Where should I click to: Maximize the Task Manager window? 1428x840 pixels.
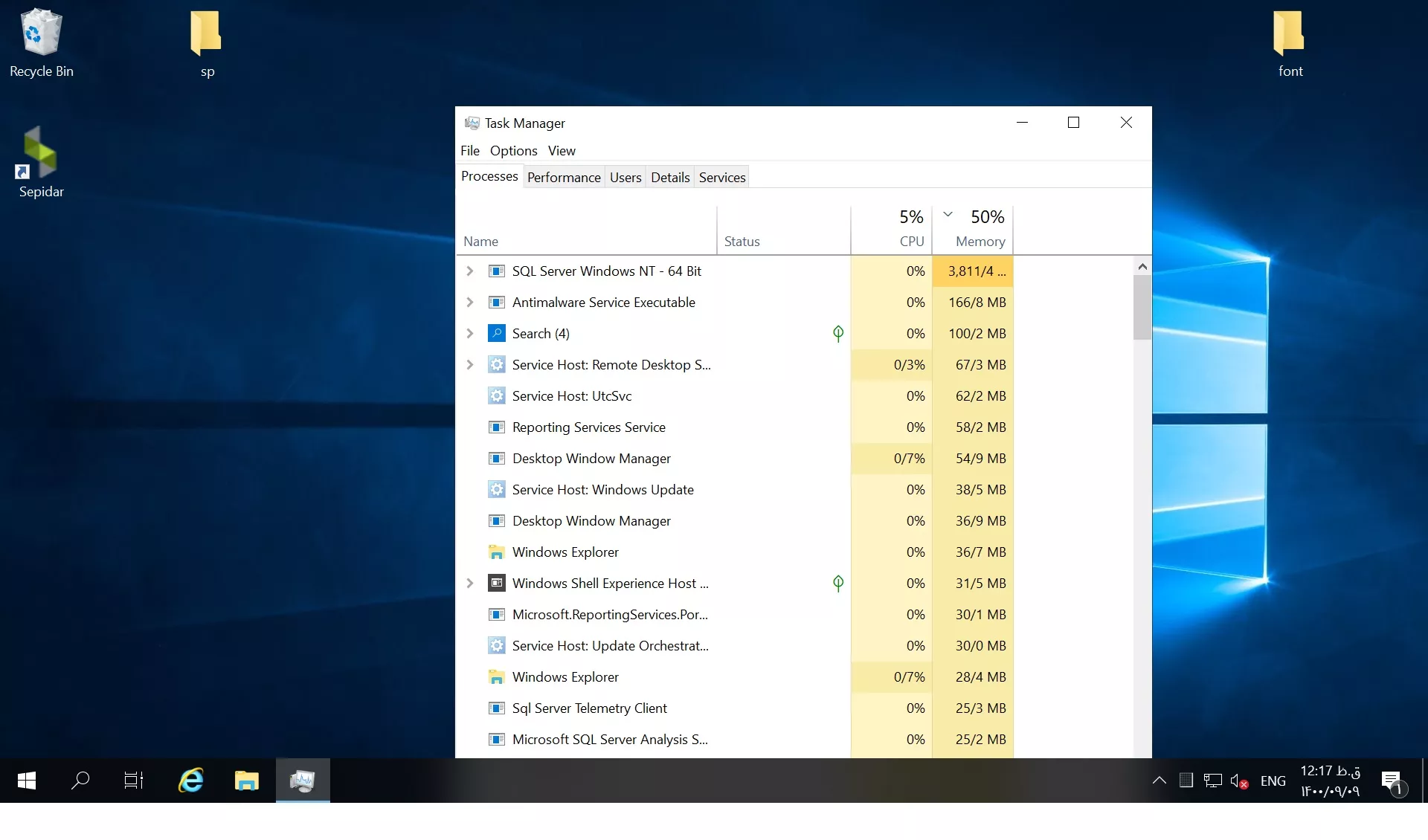(1073, 123)
